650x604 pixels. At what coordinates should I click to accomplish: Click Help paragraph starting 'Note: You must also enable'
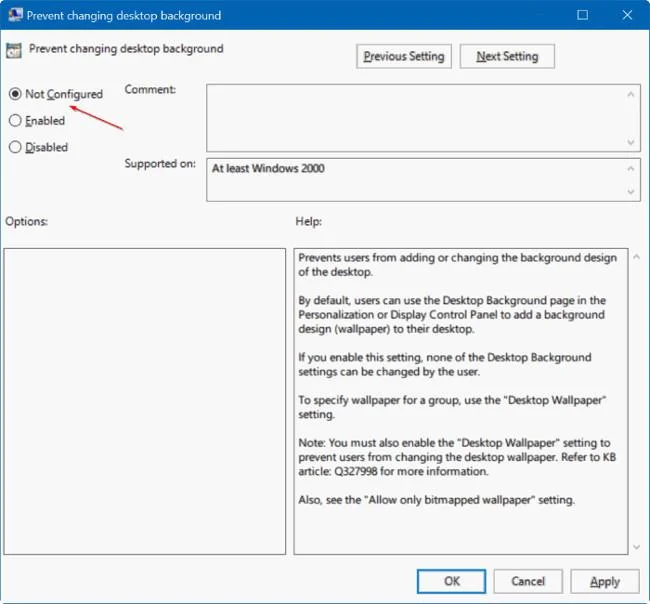(457, 457)
